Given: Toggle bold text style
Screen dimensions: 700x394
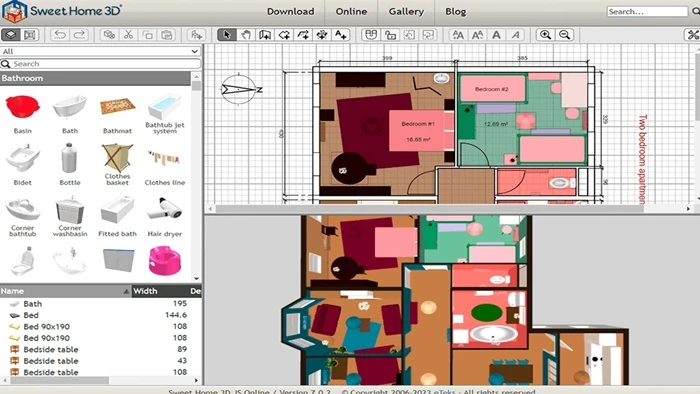Looking at the screenshot, I should click(496, 35).
